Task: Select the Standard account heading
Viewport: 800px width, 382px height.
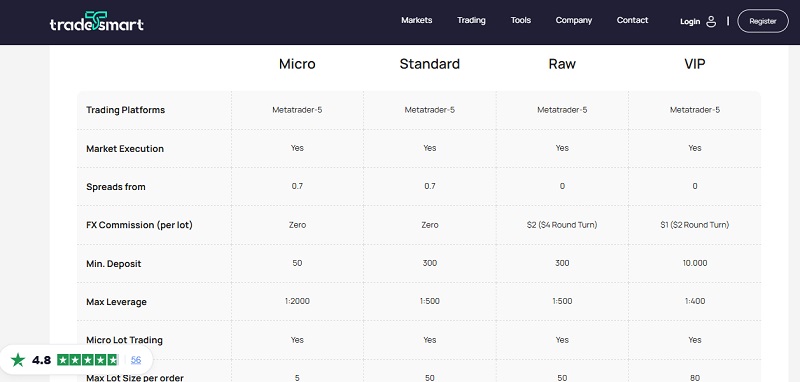Action: click(x=430, y=64)
